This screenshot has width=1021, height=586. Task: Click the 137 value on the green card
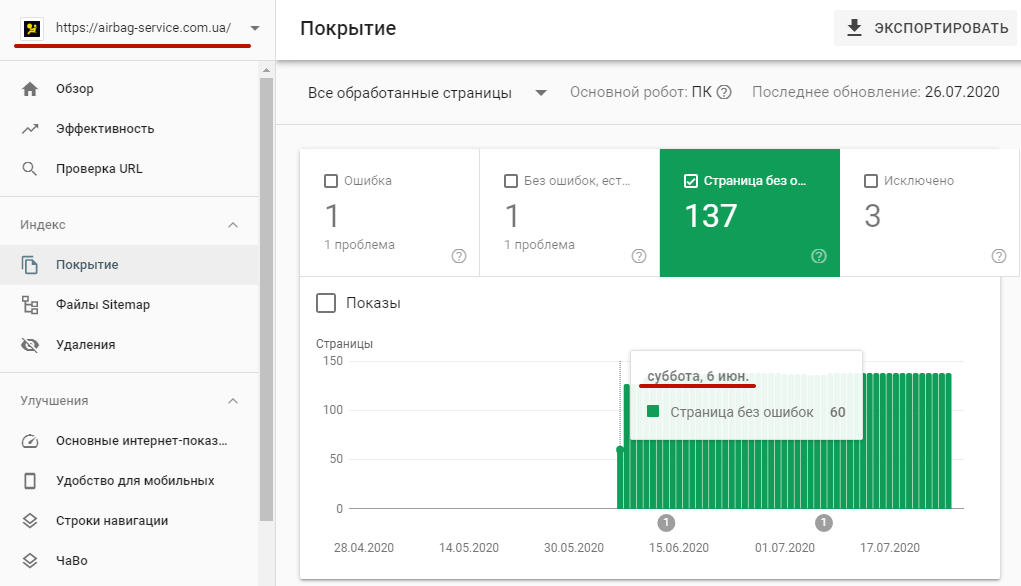point(710,216)
